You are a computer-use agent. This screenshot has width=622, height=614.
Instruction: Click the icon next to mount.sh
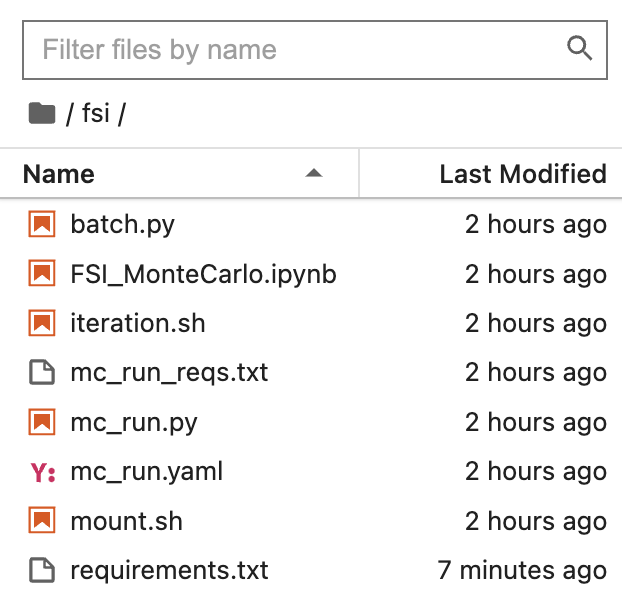pyautogui.click(x=41, y=521)
